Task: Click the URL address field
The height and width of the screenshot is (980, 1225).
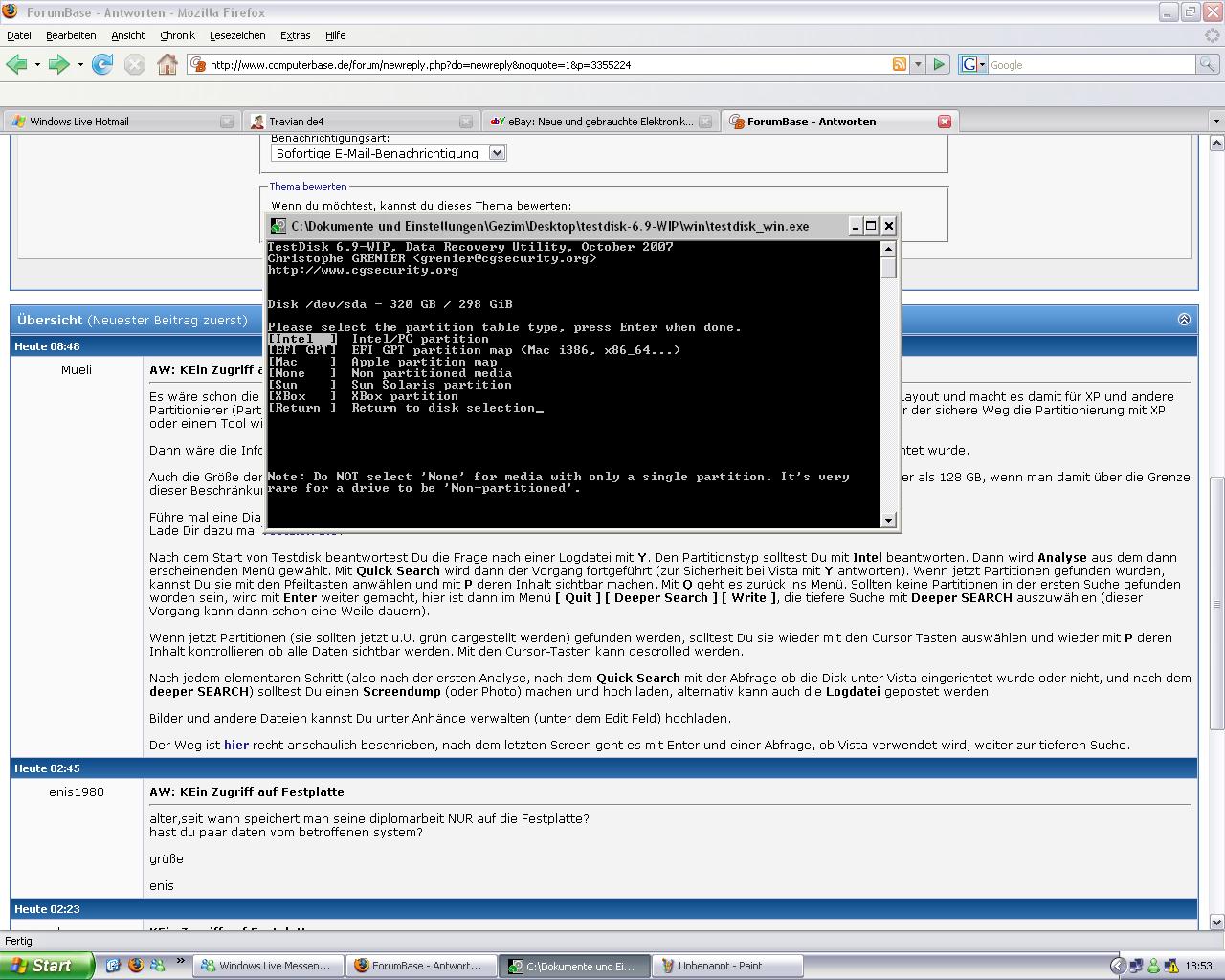Action: point(548,64)
